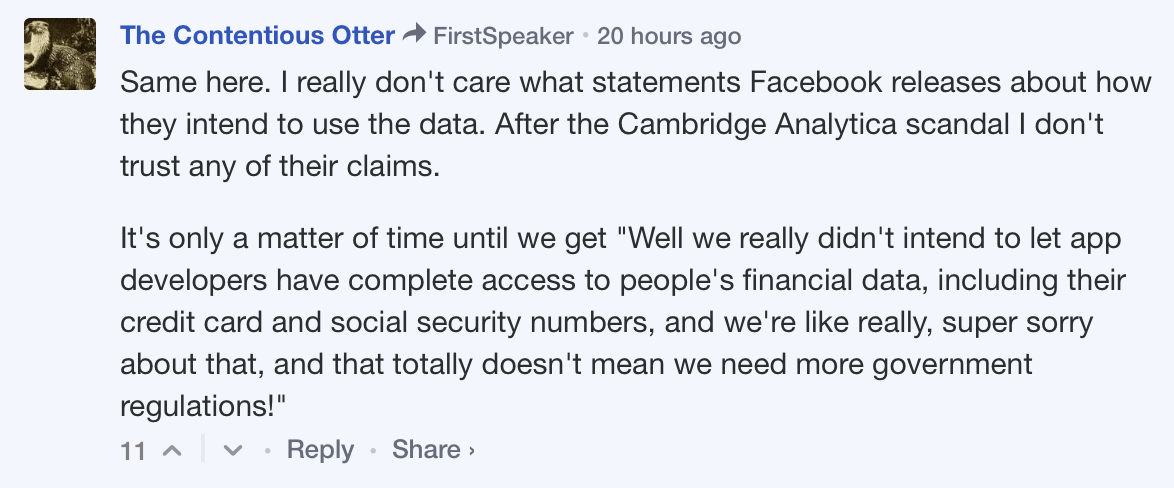The image size is (1174, 488).
Task: Upvote The Contentious Otter's comment
Action: click(x=171, y=450)
